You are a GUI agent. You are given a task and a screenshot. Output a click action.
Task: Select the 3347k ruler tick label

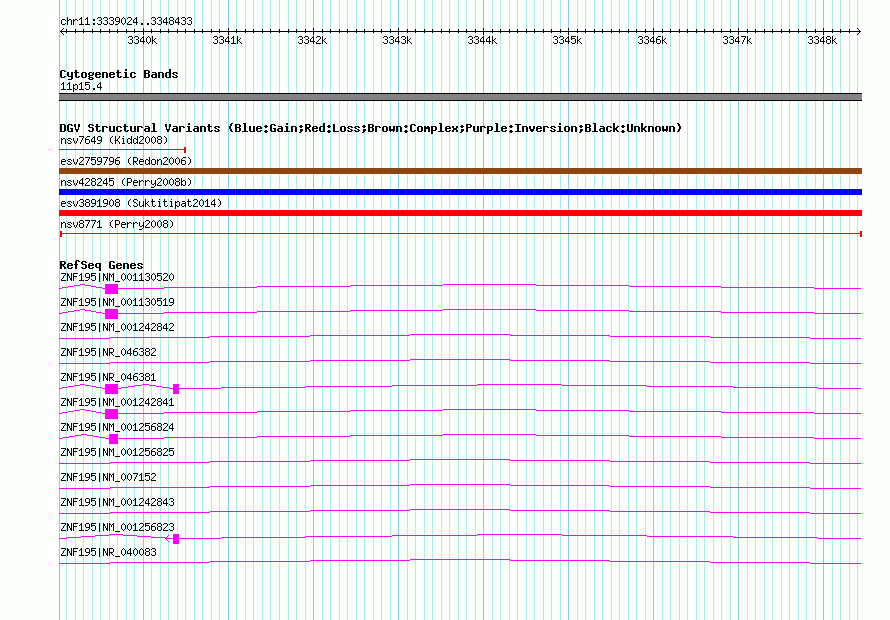[x=737, y=40]
